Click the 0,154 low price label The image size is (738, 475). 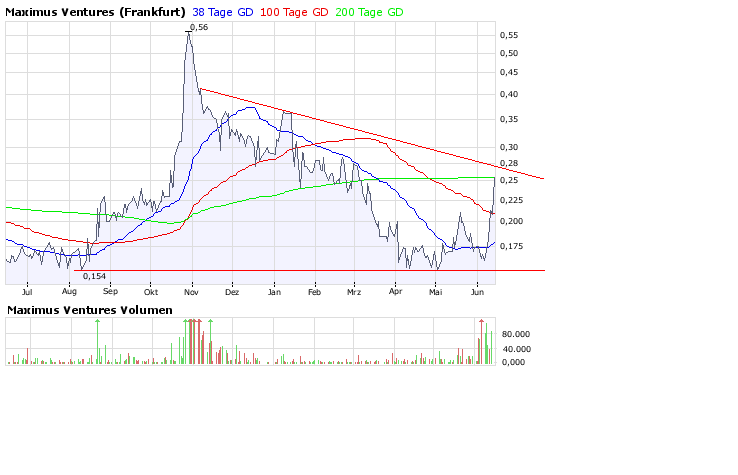coord(94,276)
